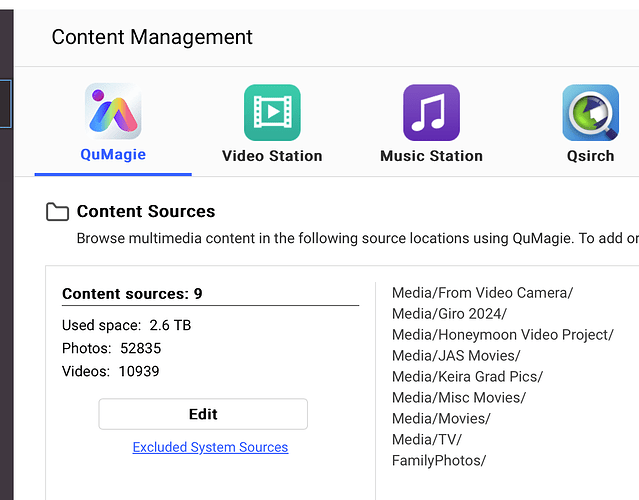Open the Qsirch magnifier icon
This screenshot has height=500, width=639.
point(590,112)
